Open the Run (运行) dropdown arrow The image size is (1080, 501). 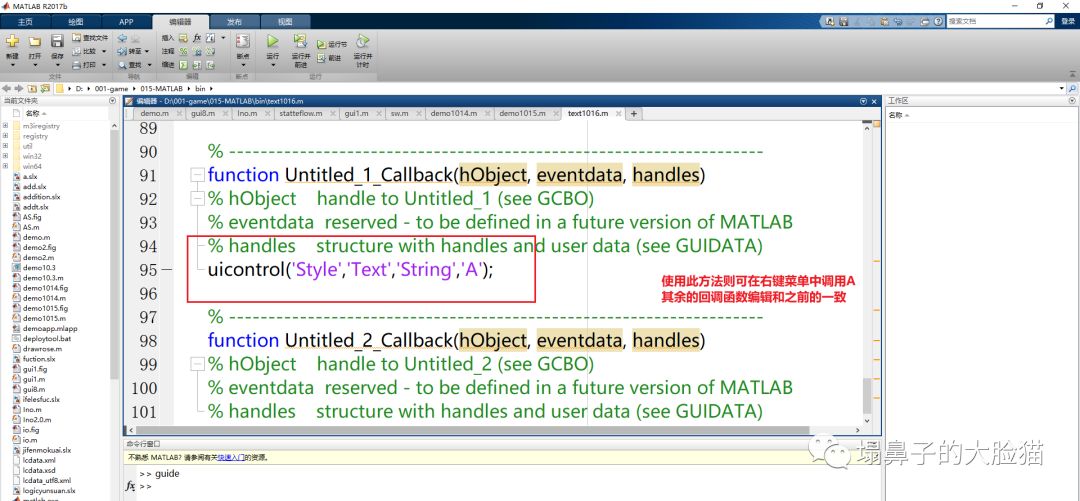pos(273,65)
